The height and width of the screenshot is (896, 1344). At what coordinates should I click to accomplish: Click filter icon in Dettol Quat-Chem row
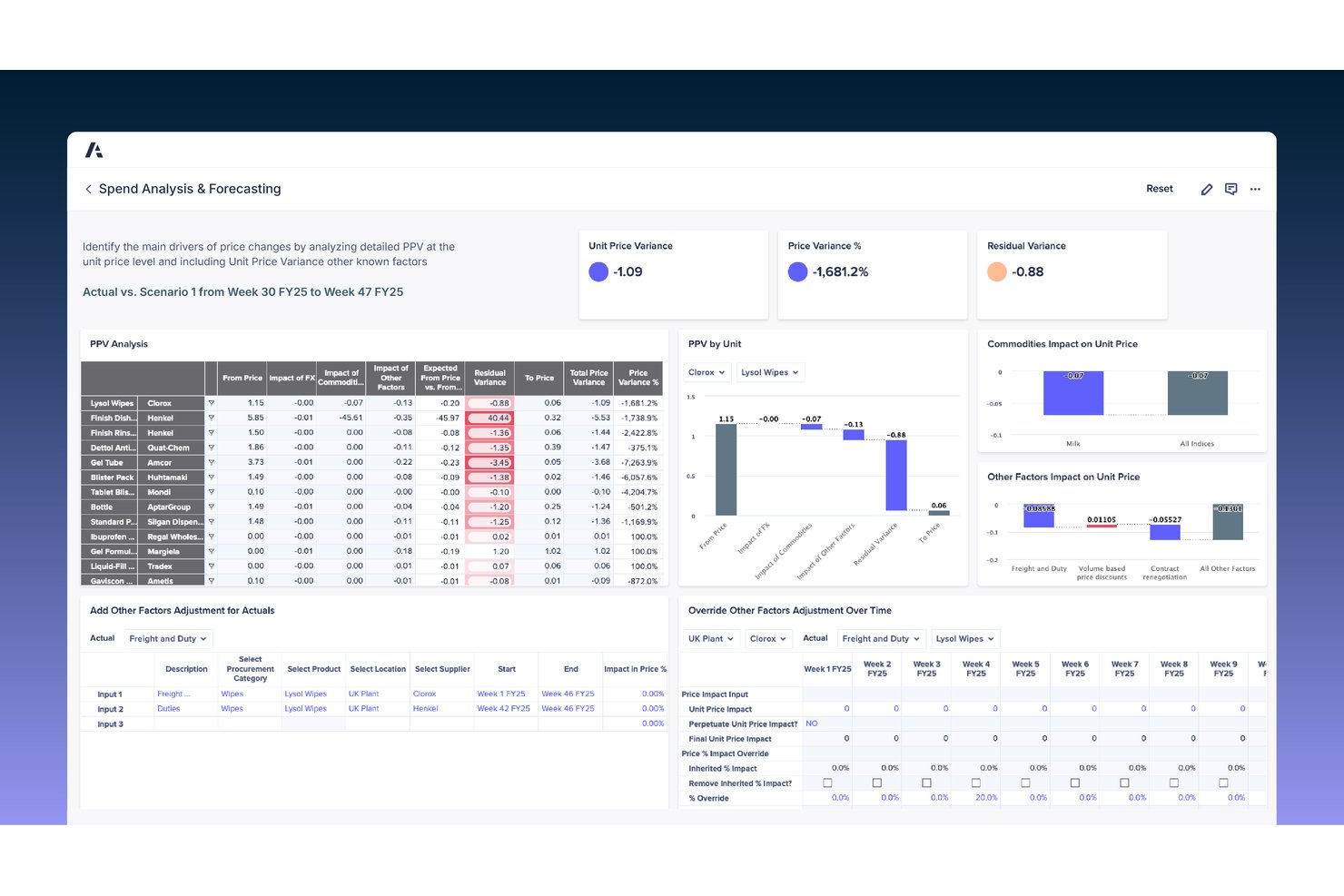click(212, 448)
